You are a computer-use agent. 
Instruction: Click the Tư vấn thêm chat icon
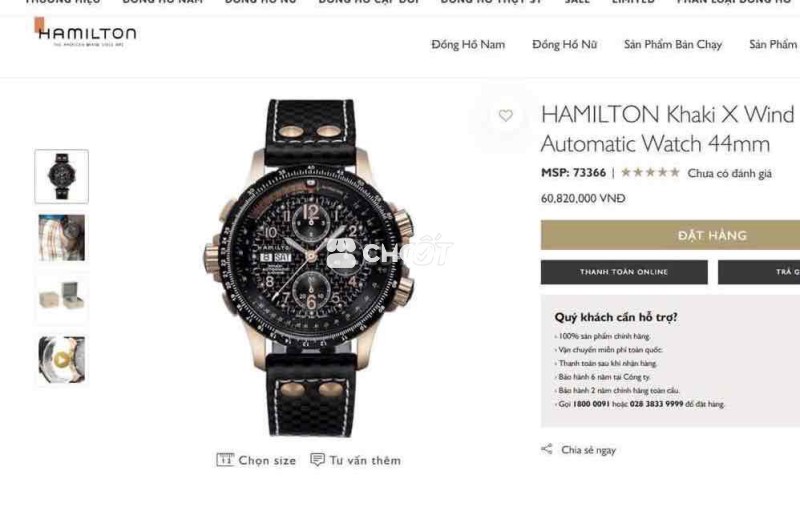317,460
